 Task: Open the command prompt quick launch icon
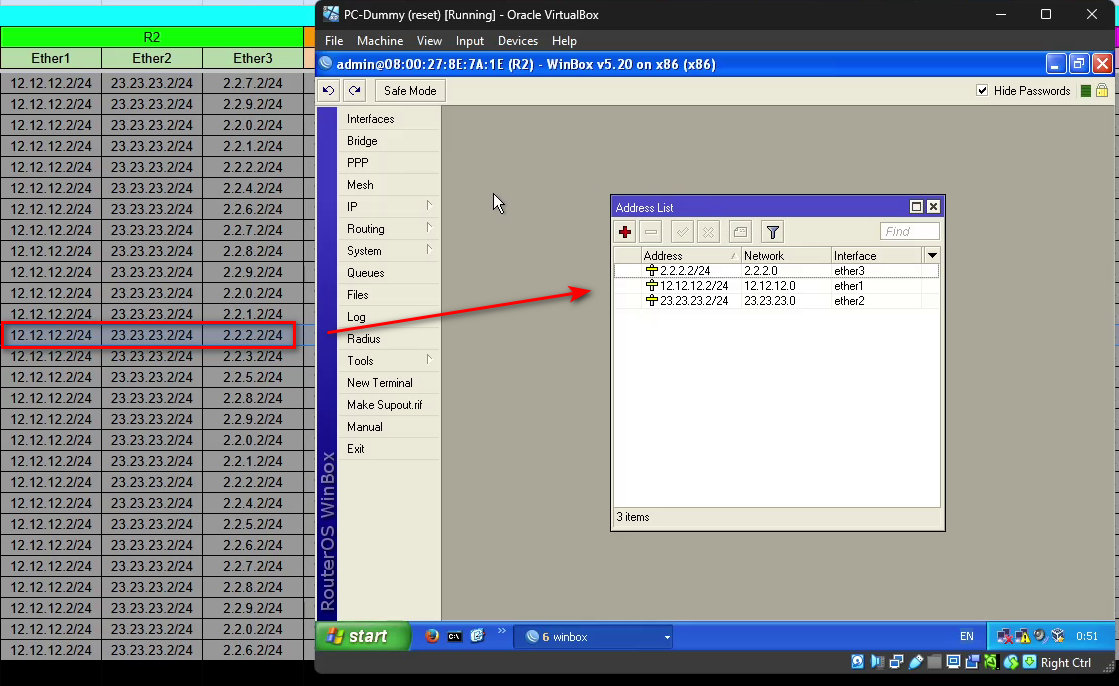point(455,636)
